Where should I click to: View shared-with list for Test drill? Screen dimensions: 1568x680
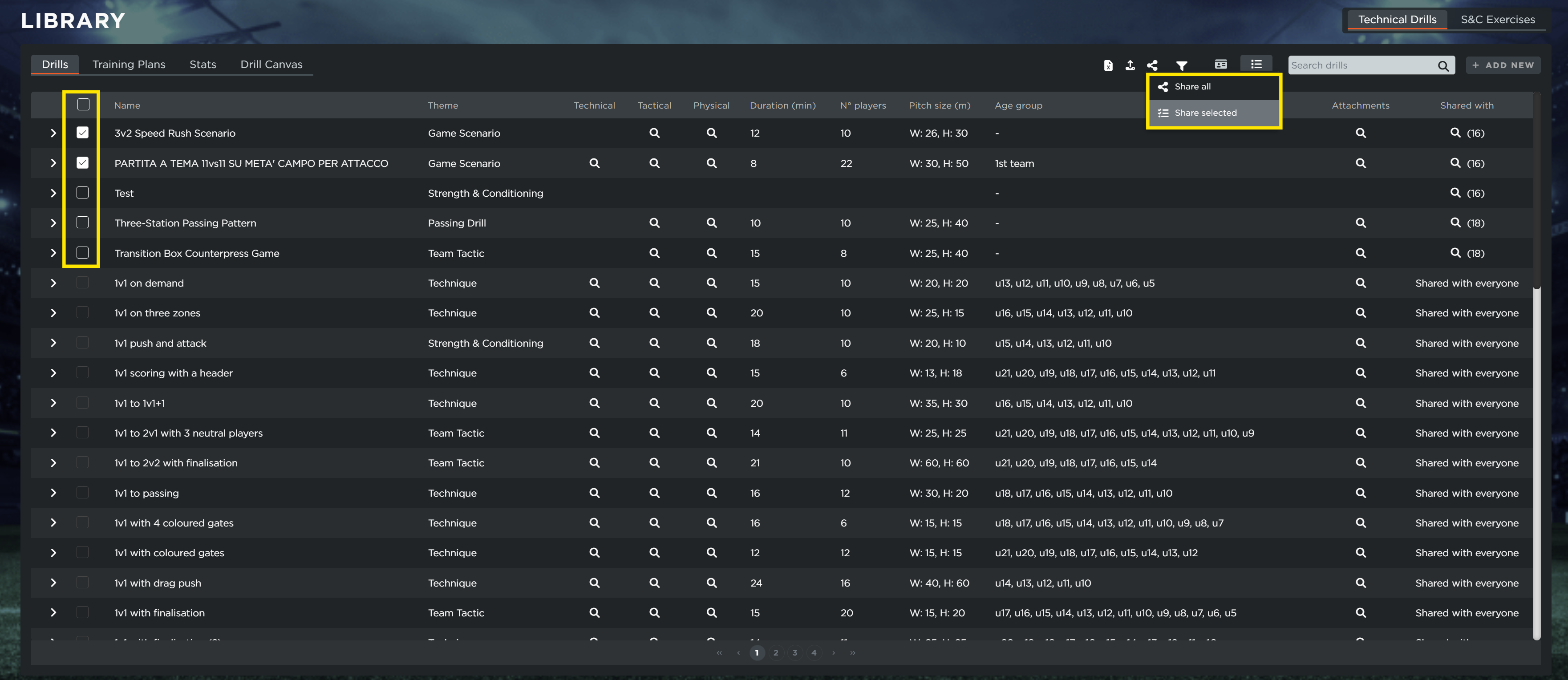[1455, 193]
